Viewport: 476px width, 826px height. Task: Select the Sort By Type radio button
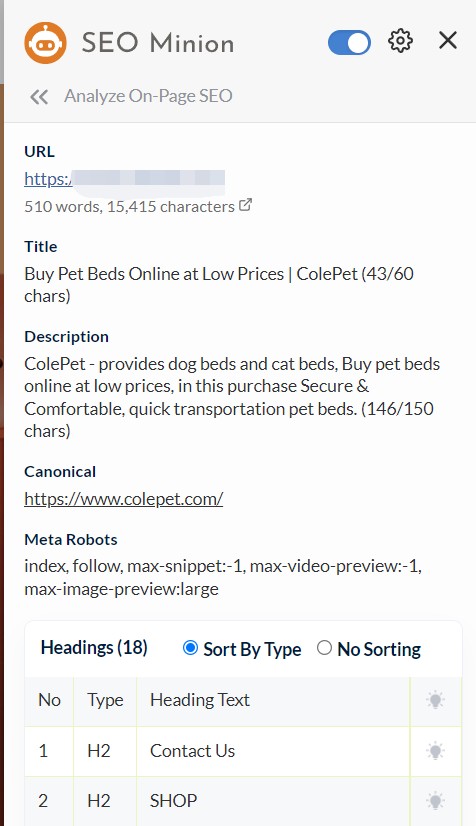click(x=190, y=648)
